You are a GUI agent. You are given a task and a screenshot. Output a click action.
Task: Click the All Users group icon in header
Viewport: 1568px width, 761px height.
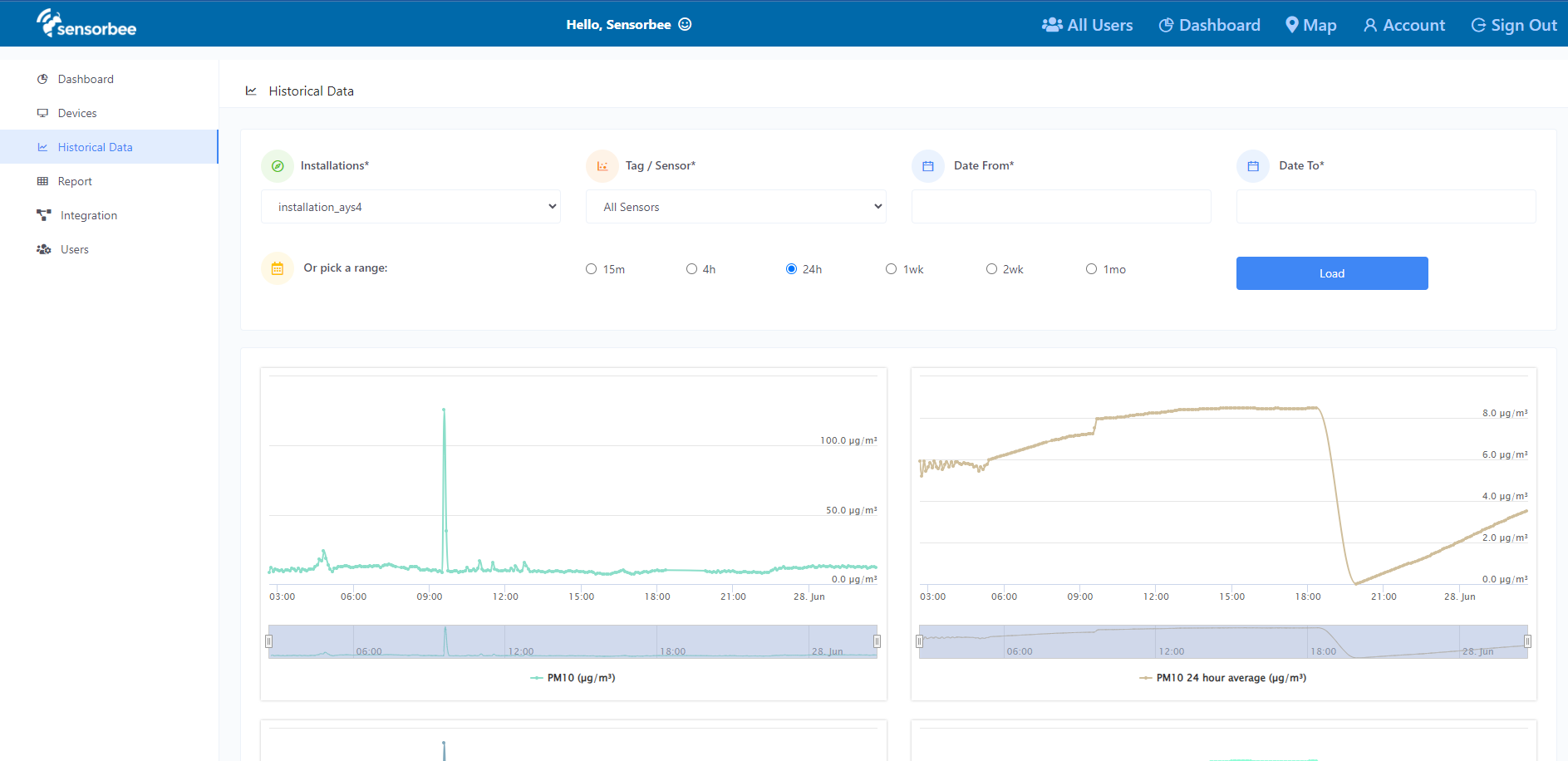[1052, 25]
